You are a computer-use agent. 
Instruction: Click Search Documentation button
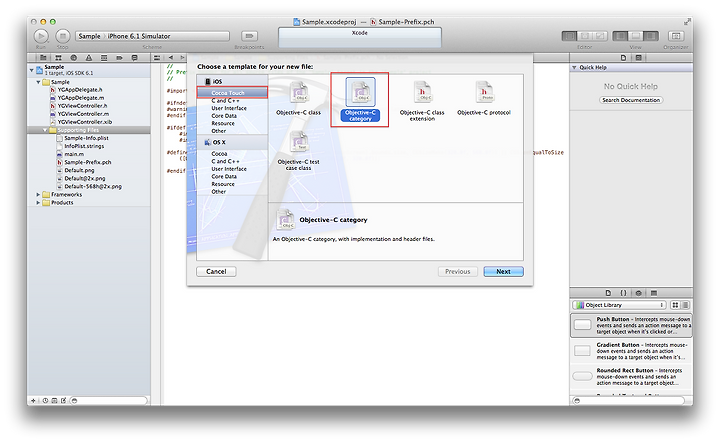click(631, 100)
